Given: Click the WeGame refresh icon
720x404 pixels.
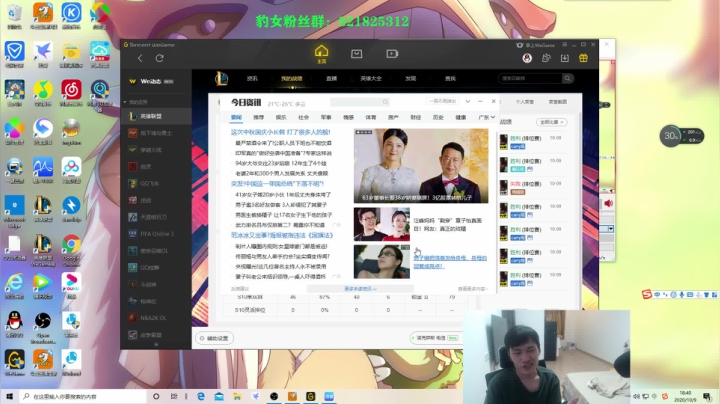Looking at the screenshot, I should click(159, 58).
